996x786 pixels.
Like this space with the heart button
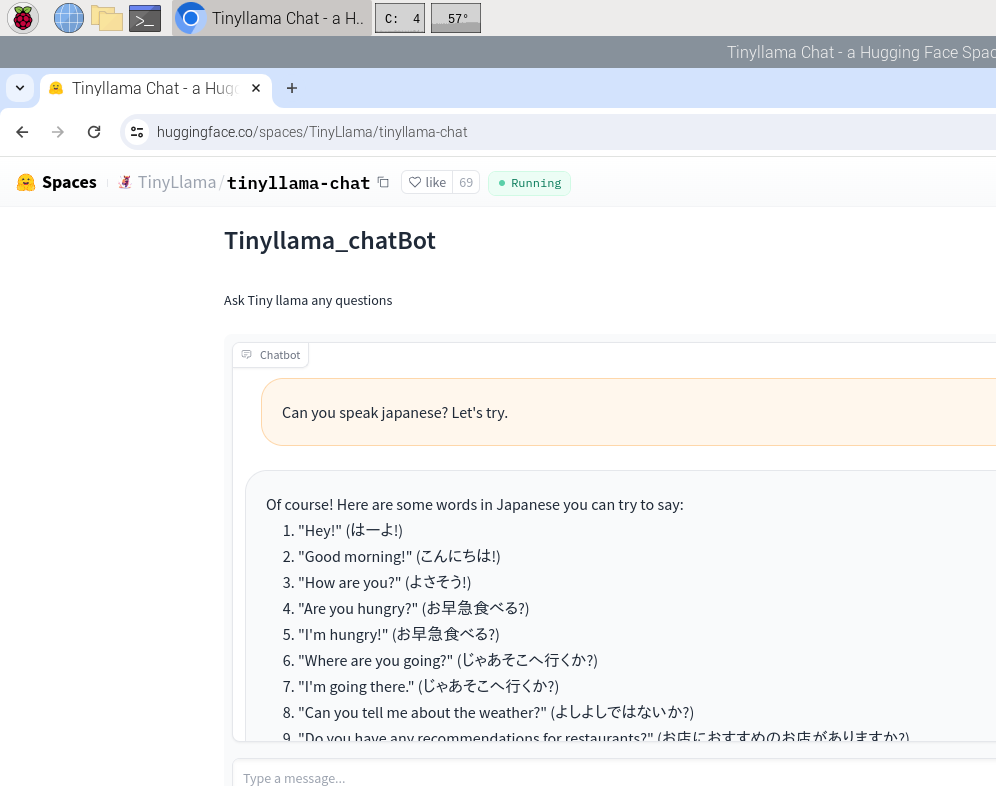click(x=427, y=182)
